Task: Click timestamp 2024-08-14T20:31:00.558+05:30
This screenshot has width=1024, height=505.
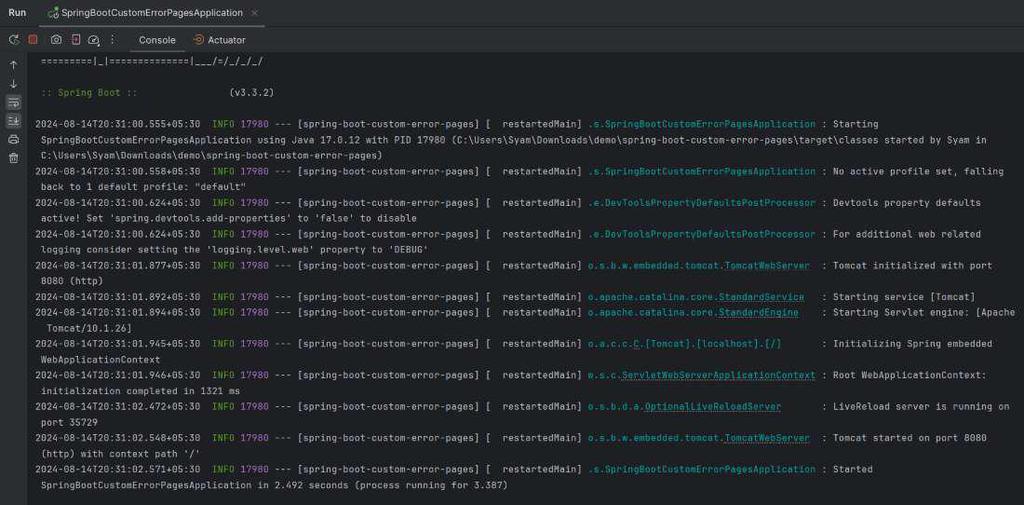Action: coord(118,172)
